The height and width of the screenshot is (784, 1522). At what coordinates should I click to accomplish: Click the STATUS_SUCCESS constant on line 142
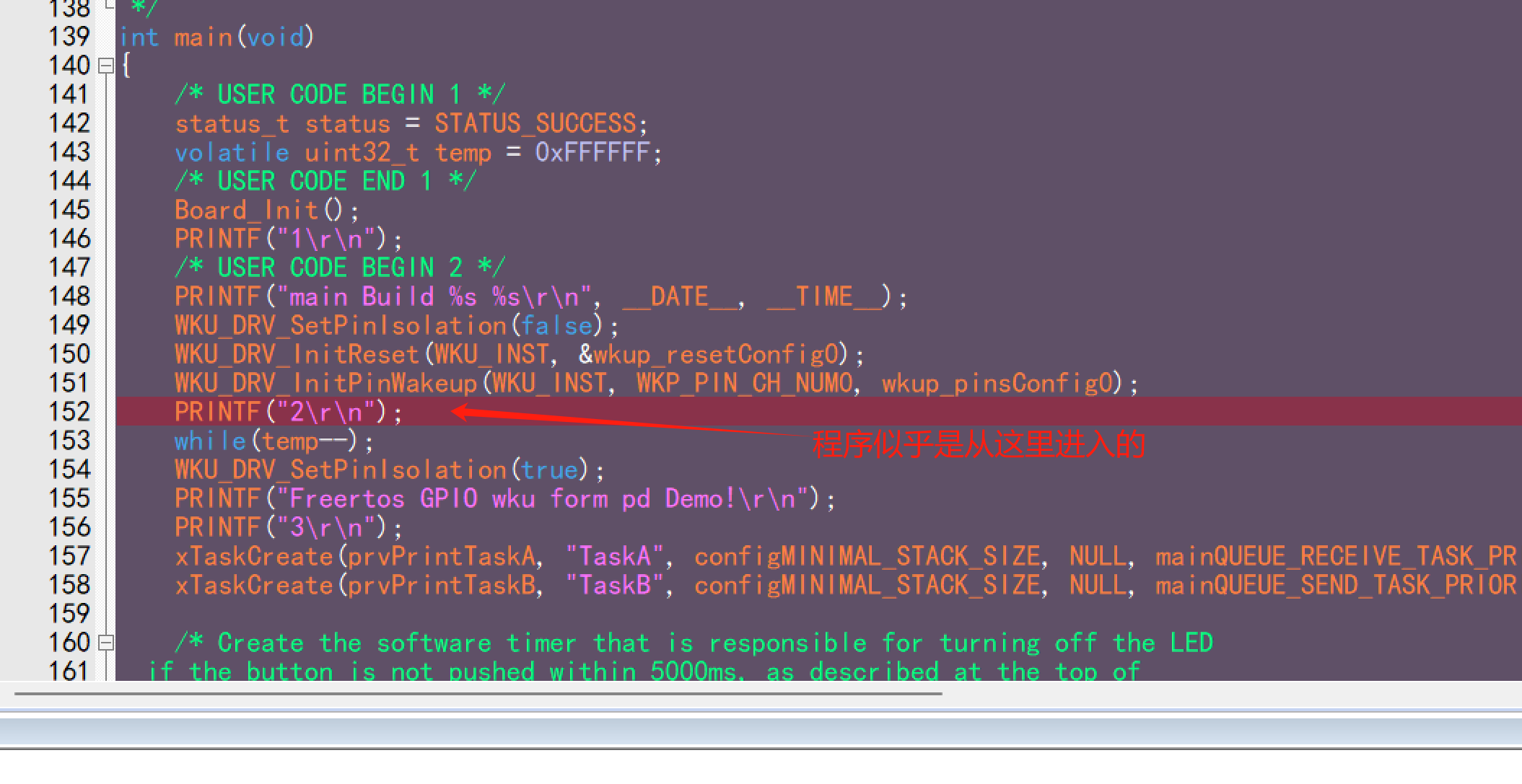[x=535, y=124]
